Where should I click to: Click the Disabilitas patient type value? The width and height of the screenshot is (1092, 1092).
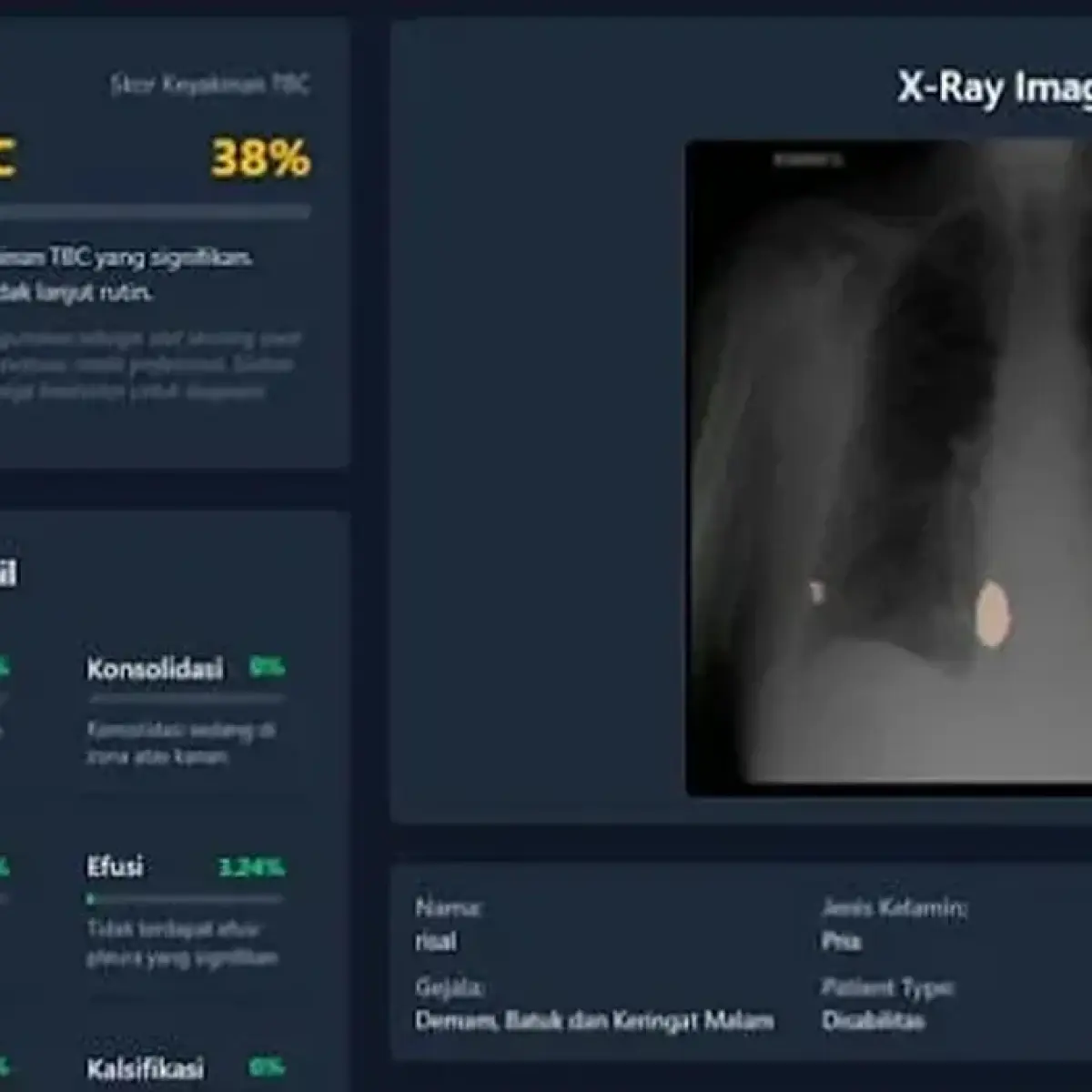[x=873, y=1021]
